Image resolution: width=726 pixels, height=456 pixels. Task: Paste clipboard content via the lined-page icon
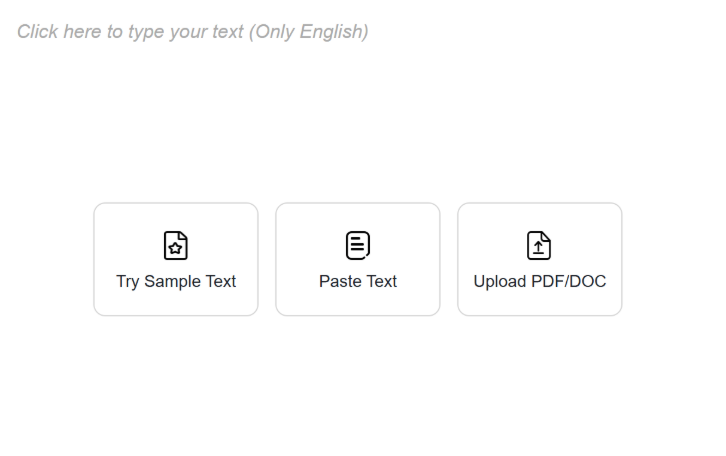[x=358, y=245]
